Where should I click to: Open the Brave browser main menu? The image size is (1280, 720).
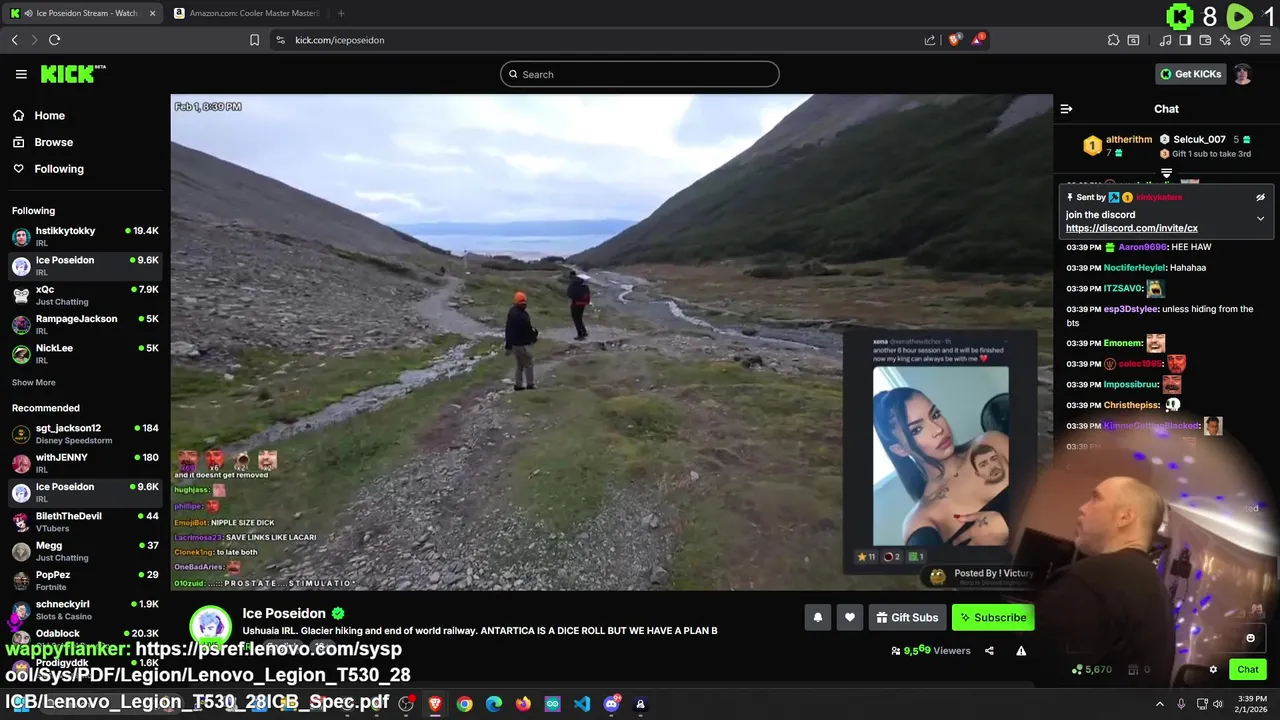(1265, 40)
